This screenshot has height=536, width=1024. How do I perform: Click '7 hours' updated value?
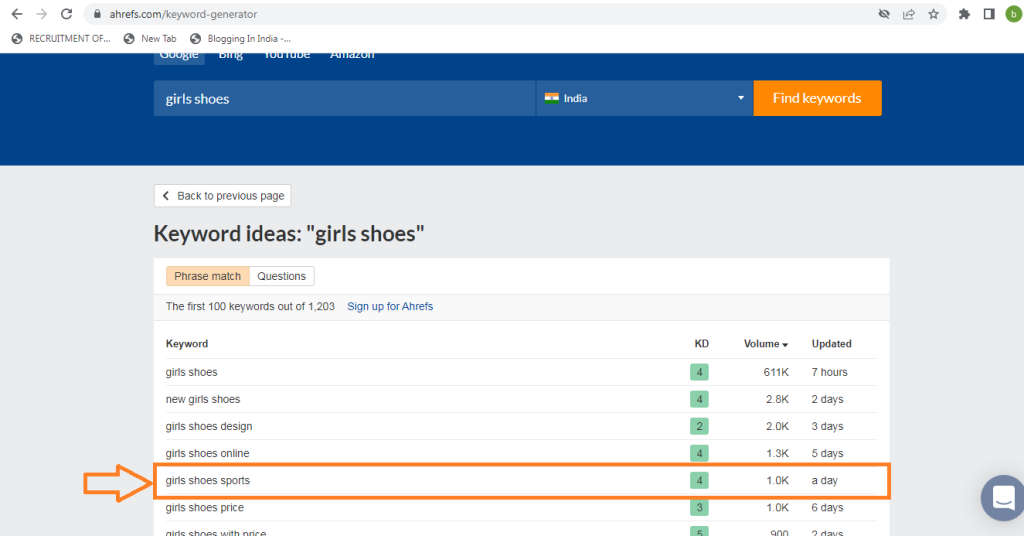[829, 372]
